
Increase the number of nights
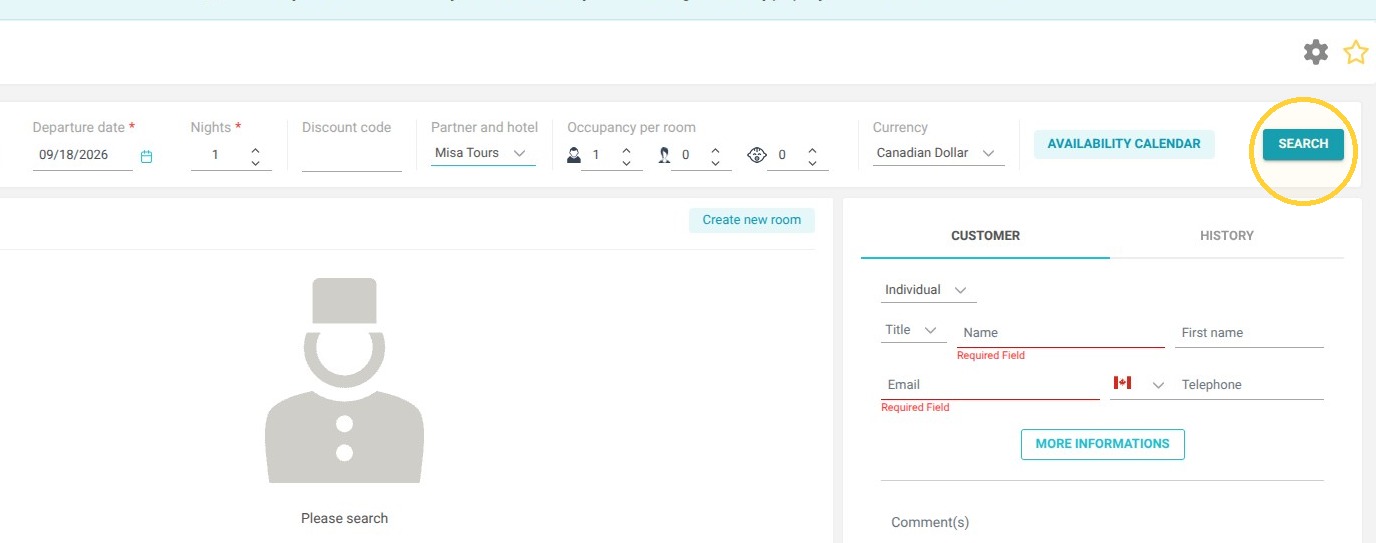[255, 149]
